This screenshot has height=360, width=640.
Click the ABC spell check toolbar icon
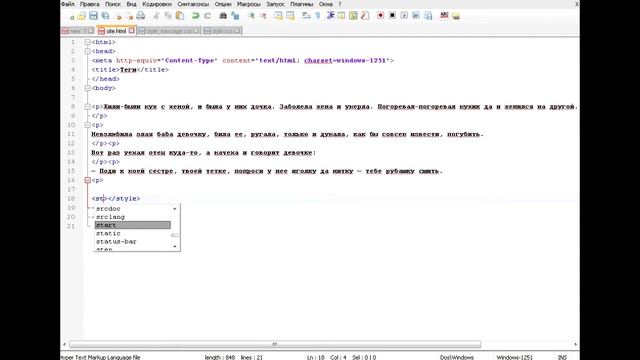444,16
